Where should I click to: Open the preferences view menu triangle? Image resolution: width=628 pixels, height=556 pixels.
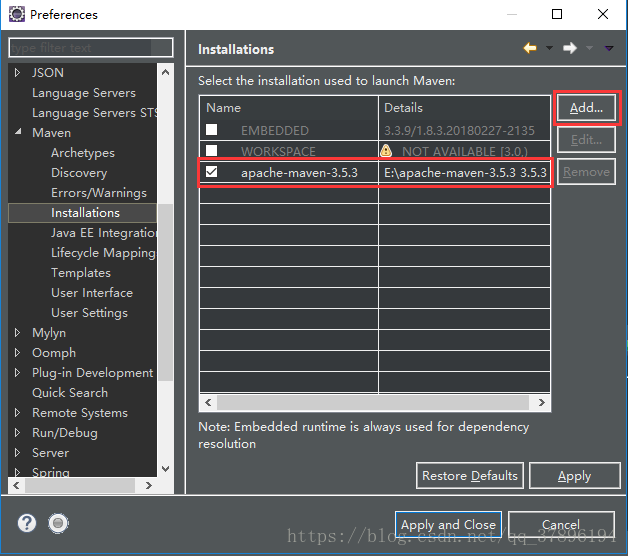[609, 48]
